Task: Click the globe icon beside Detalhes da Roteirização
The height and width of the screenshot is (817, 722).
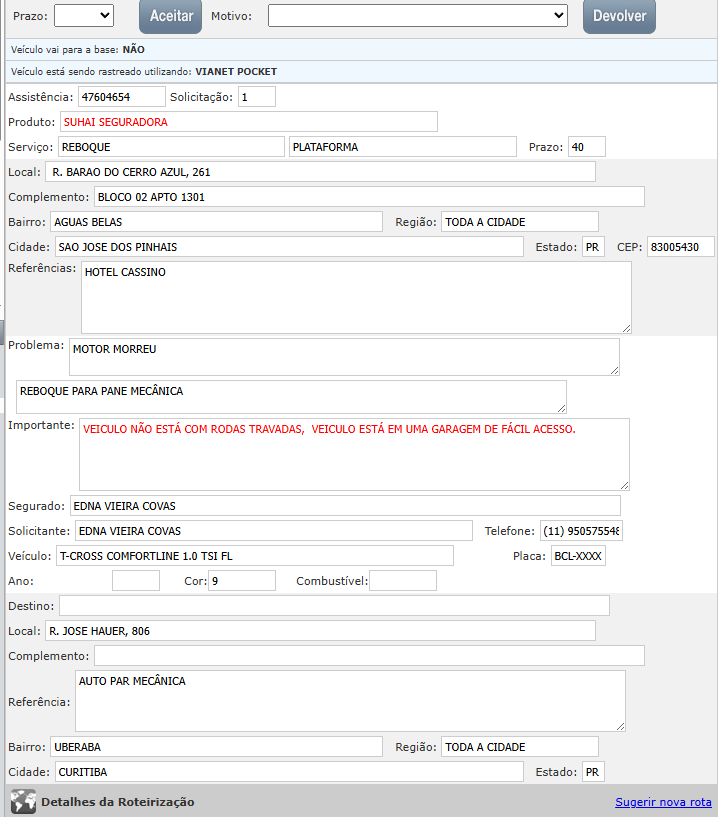Action: [23, 802]
